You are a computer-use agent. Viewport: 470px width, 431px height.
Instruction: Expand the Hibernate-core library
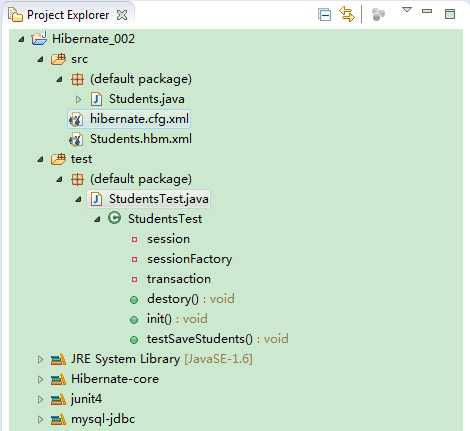click(40, 379)
